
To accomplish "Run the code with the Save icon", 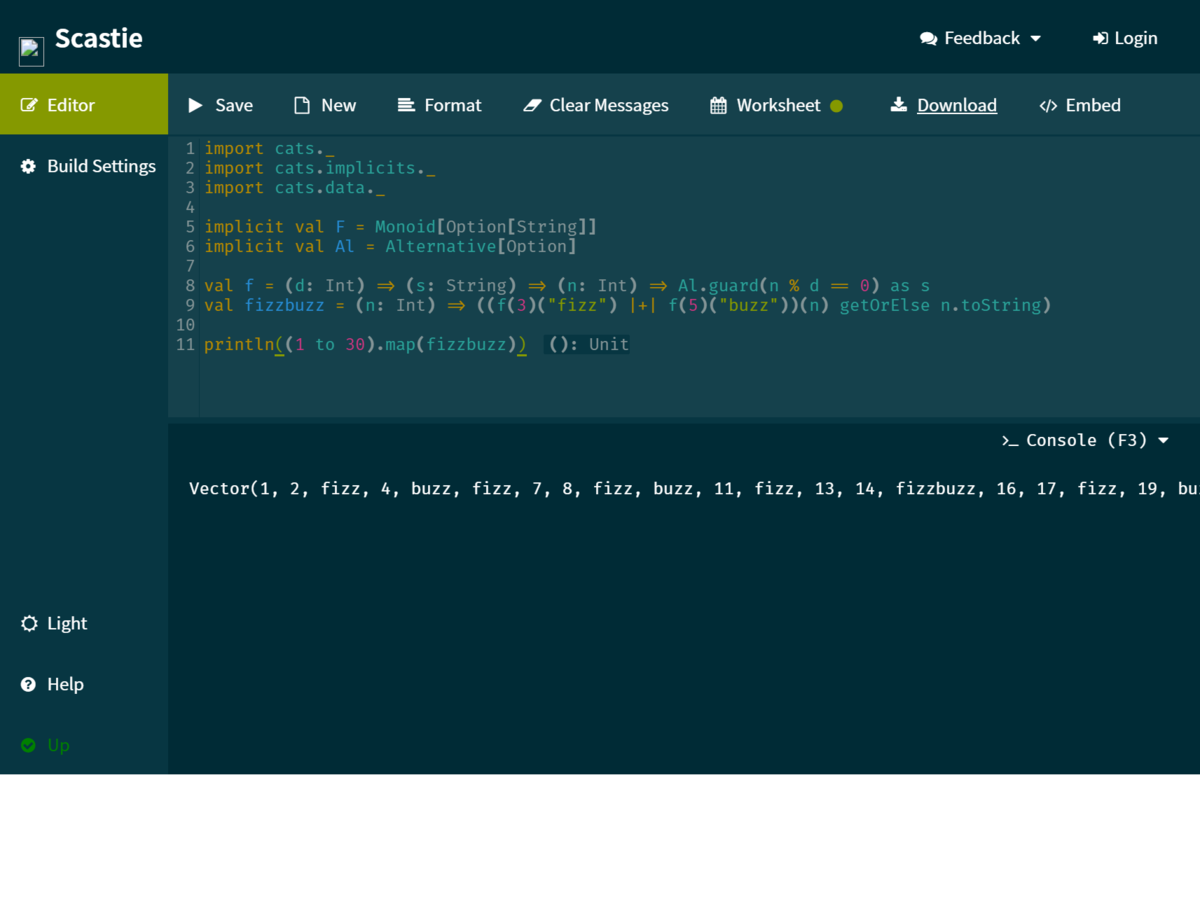I will tap(196, 104).
